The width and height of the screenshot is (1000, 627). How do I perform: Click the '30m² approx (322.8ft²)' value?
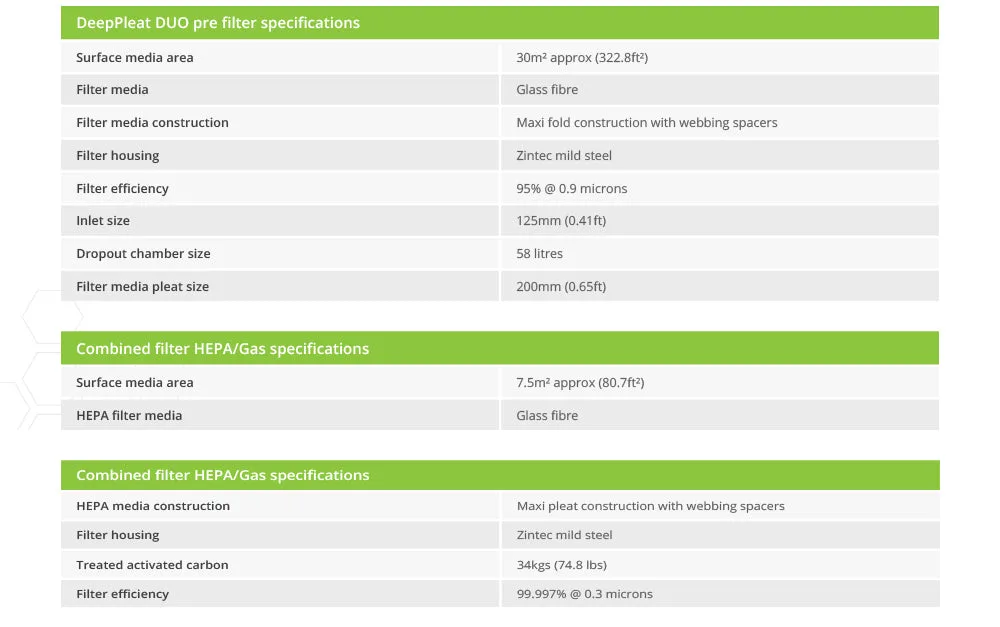pos(582,57)
